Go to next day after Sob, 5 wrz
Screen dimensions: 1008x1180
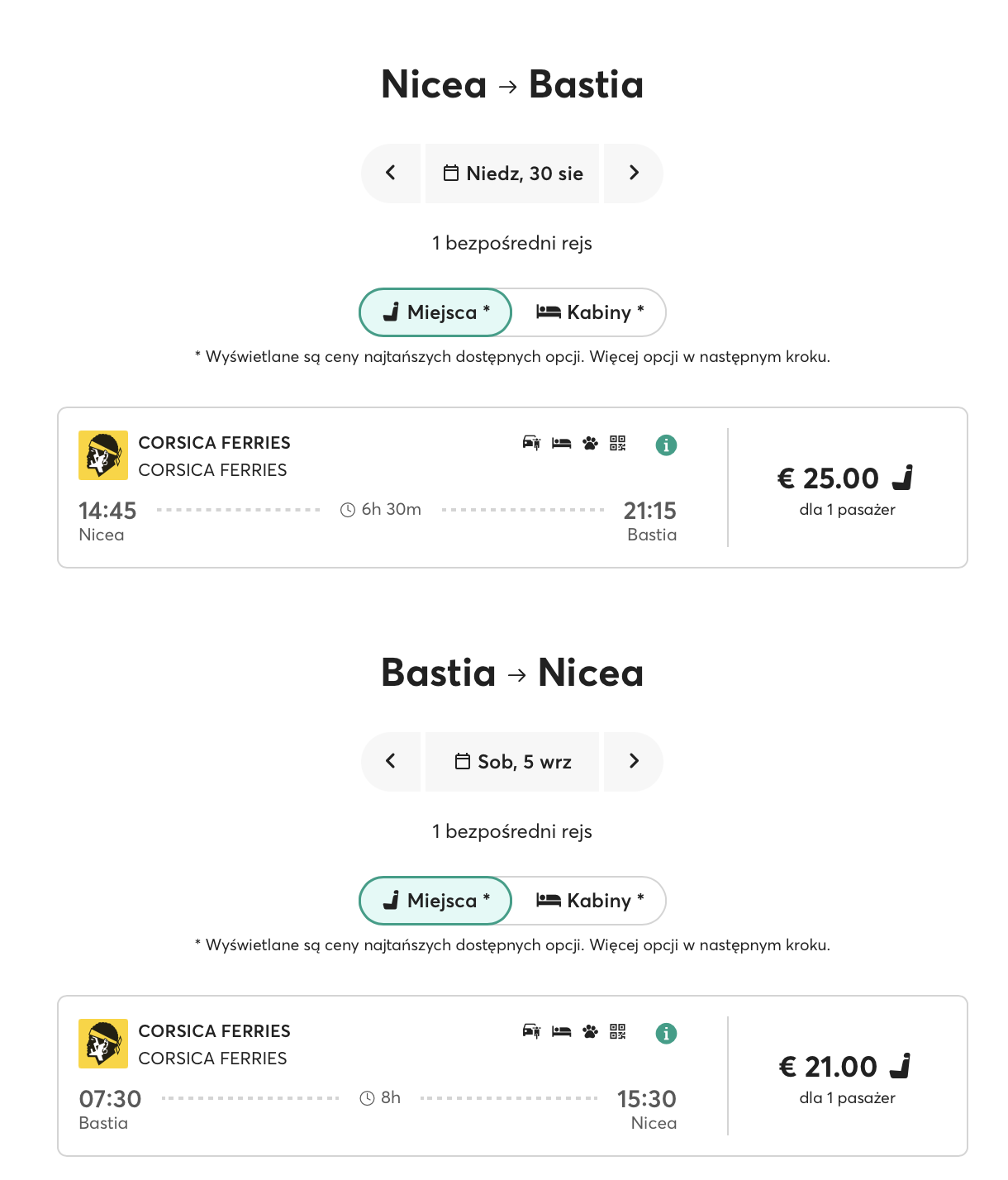click(x=634, y=762)
